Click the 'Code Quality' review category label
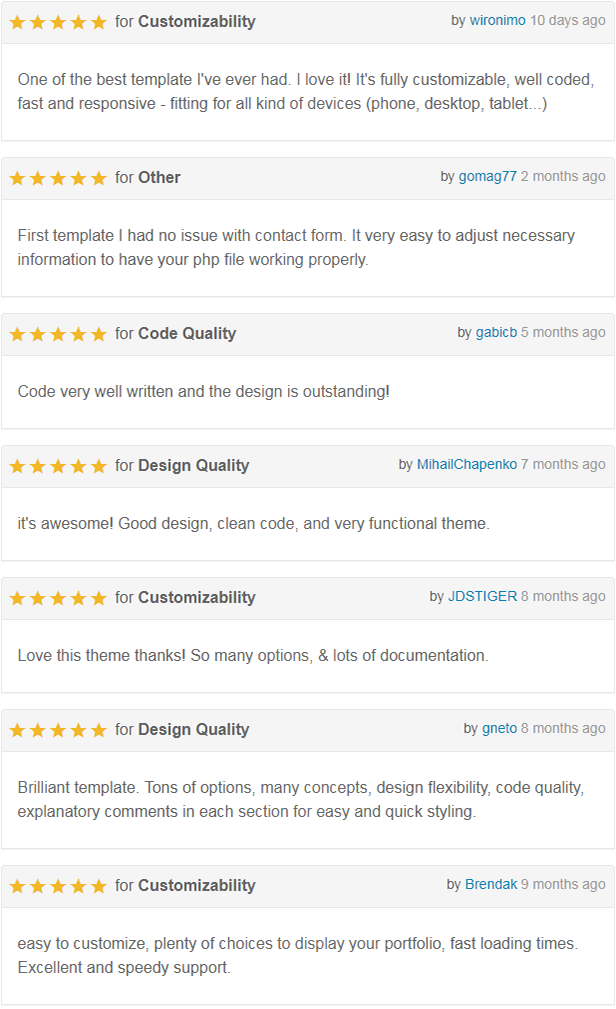This screenshot has height=1009, width=616. [x=187, y=334]
